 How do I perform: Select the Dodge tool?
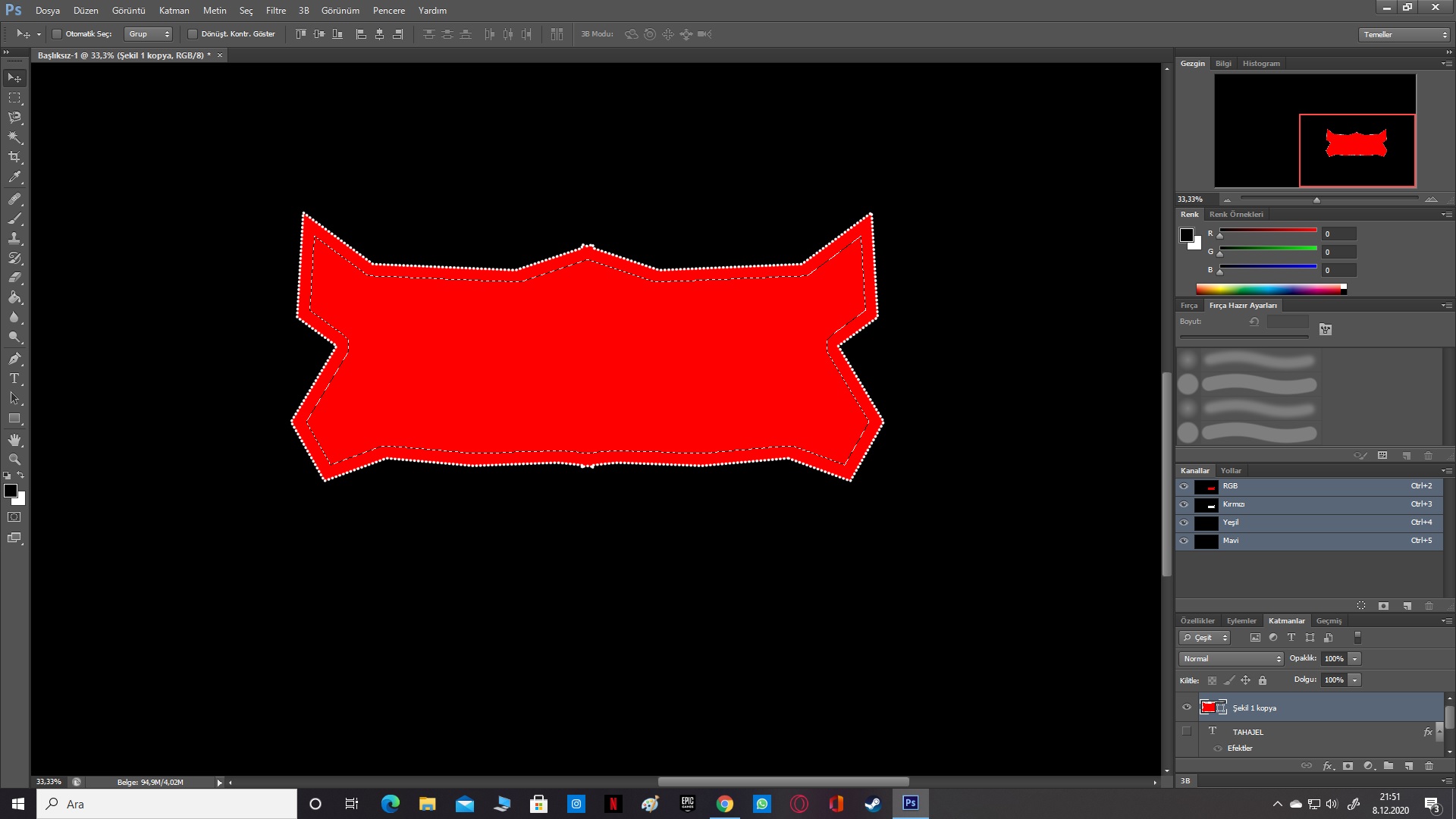click(14, 337)
